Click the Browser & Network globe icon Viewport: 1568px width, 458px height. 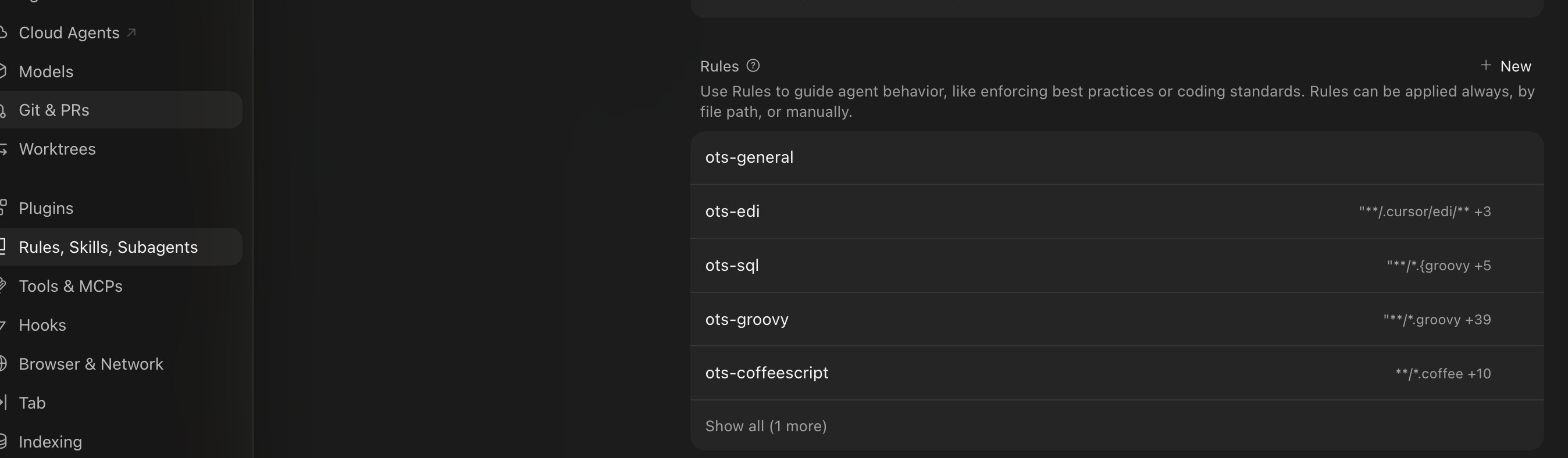tap(3, 364)
